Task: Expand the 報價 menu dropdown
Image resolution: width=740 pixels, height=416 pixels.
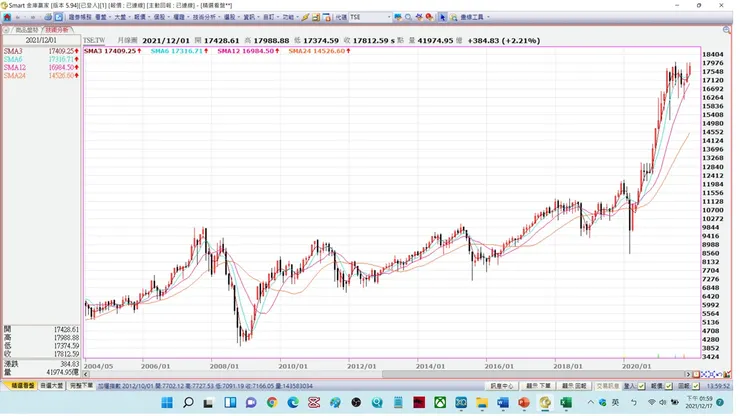Action: 149,17
